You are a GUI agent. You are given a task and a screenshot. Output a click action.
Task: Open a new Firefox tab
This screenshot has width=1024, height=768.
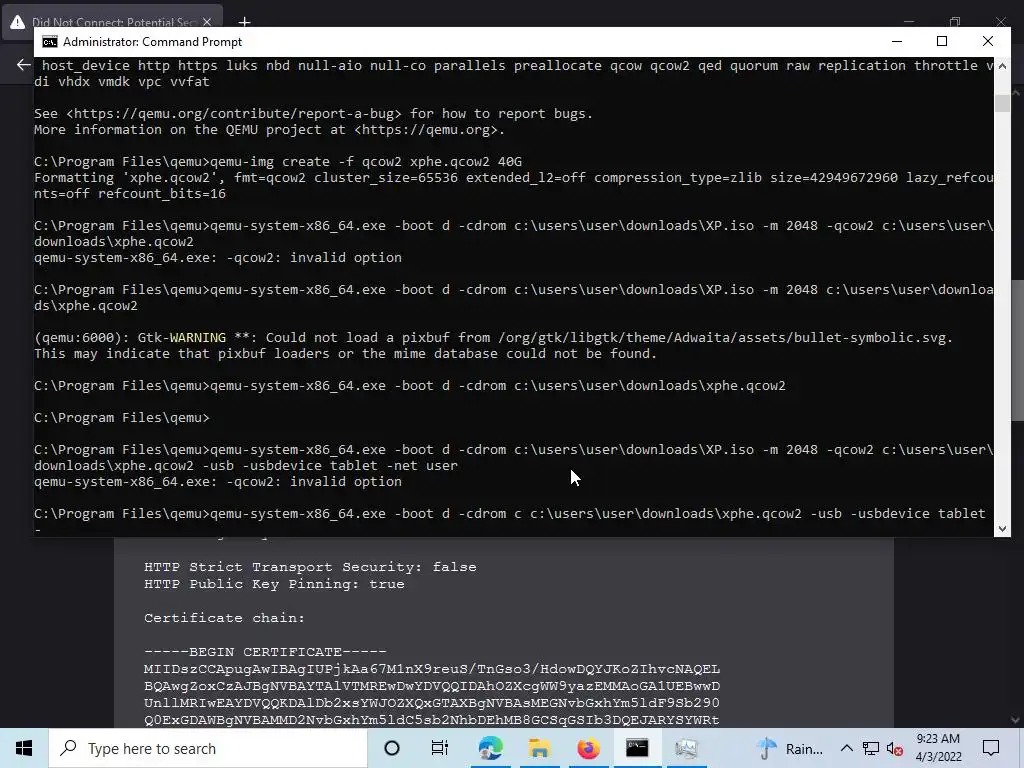[x=244, y=22]
